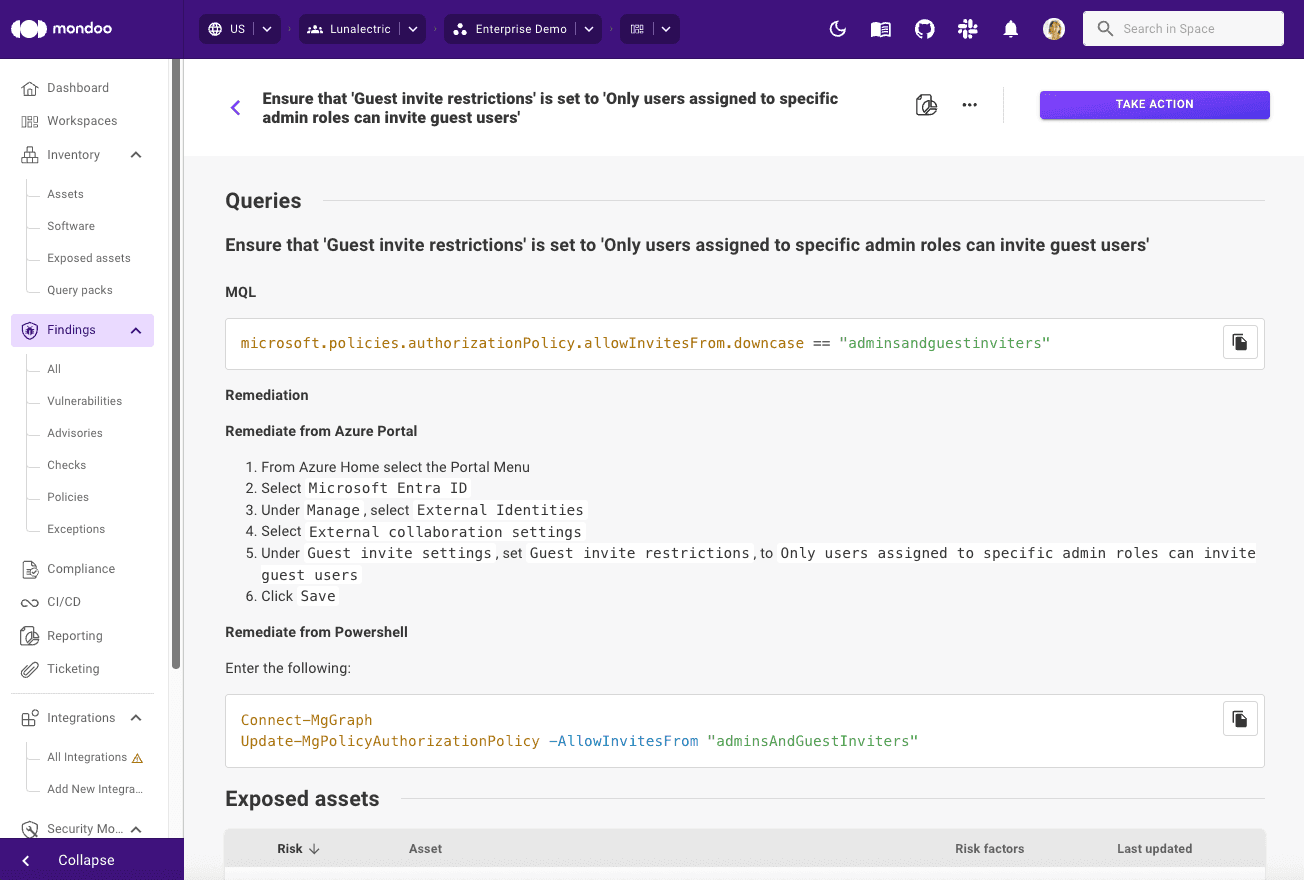Click the Integrations icon in sidebar

coord(29,718)
